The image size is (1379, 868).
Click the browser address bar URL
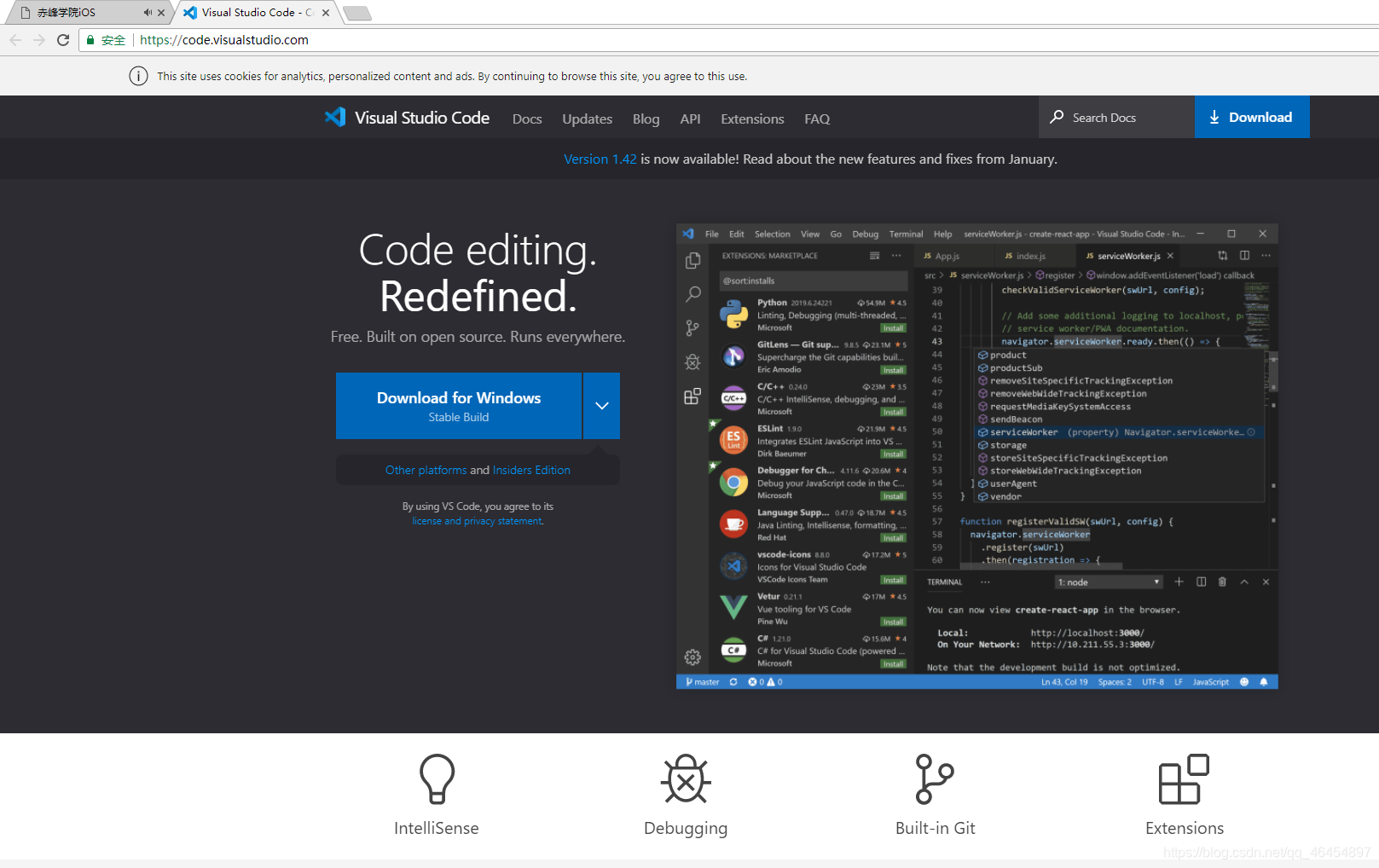click(224, 40)
